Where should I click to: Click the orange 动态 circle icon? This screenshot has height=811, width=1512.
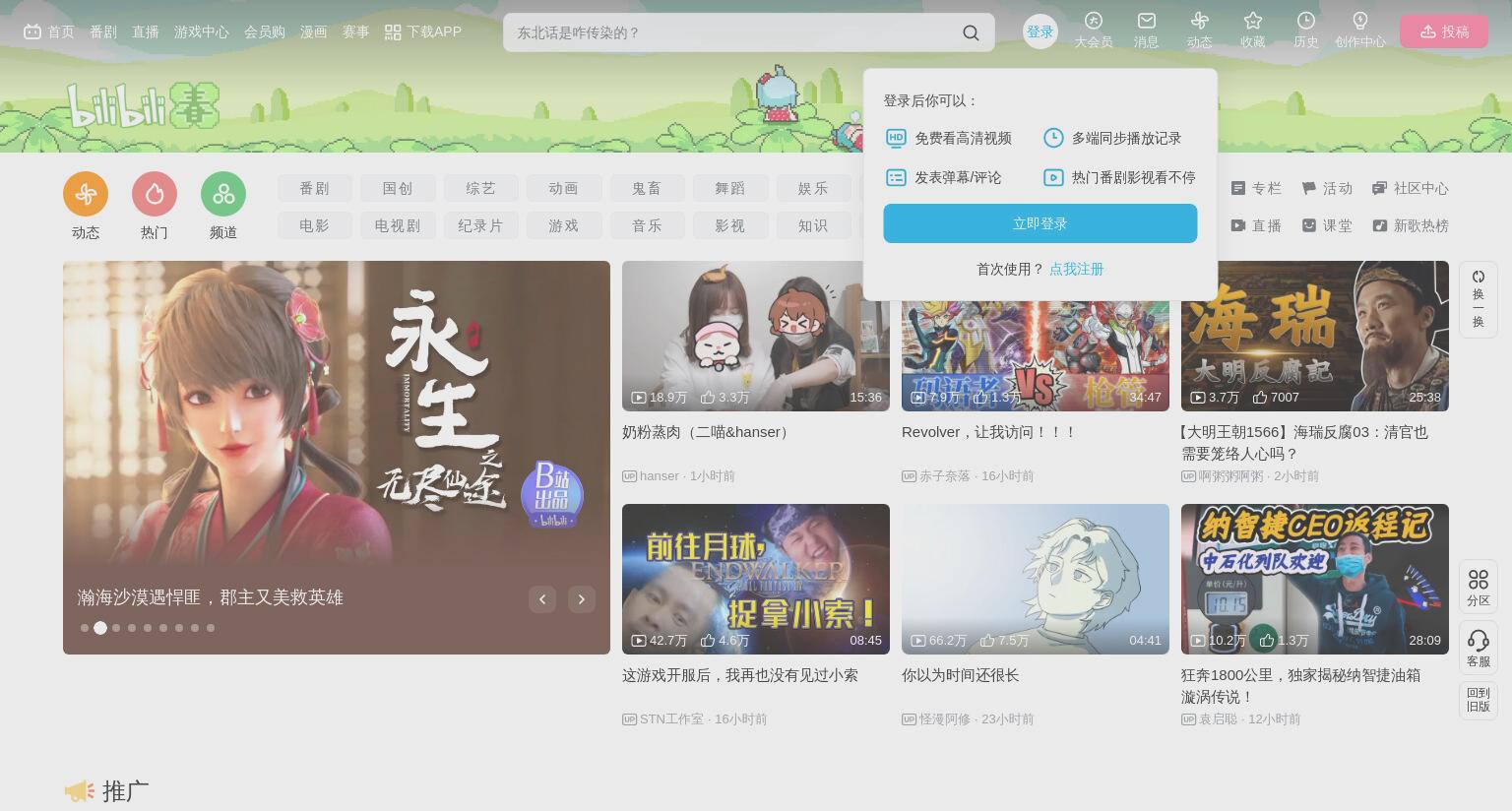point(86,194)
